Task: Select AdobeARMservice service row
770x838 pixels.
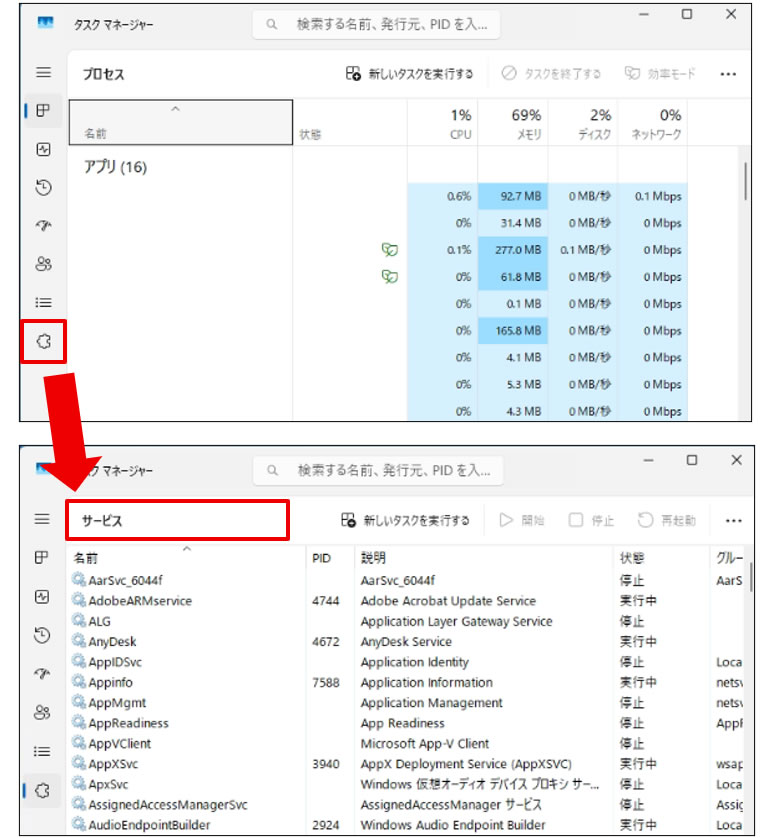Action: point(406,601)
